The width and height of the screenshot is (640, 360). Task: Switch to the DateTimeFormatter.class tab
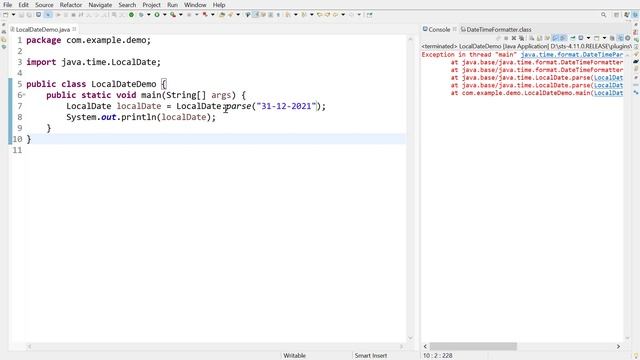coord(496,29)
